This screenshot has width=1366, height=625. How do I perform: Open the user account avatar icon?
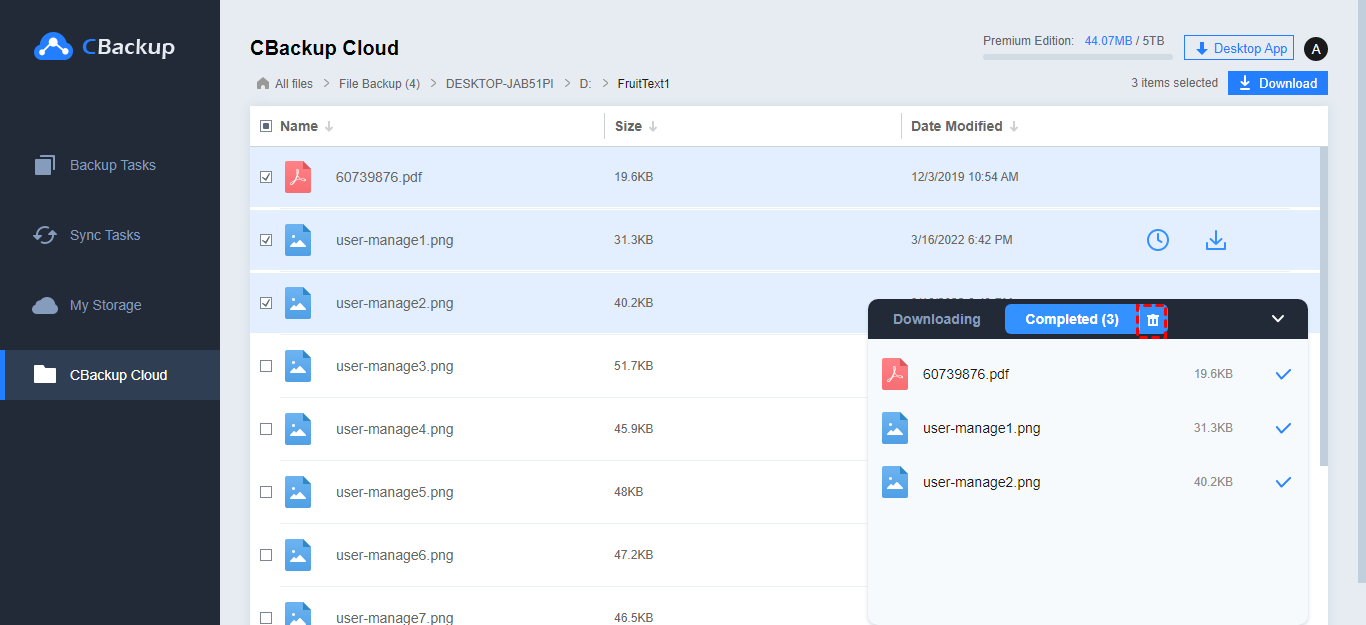(x=1316, y=49)
